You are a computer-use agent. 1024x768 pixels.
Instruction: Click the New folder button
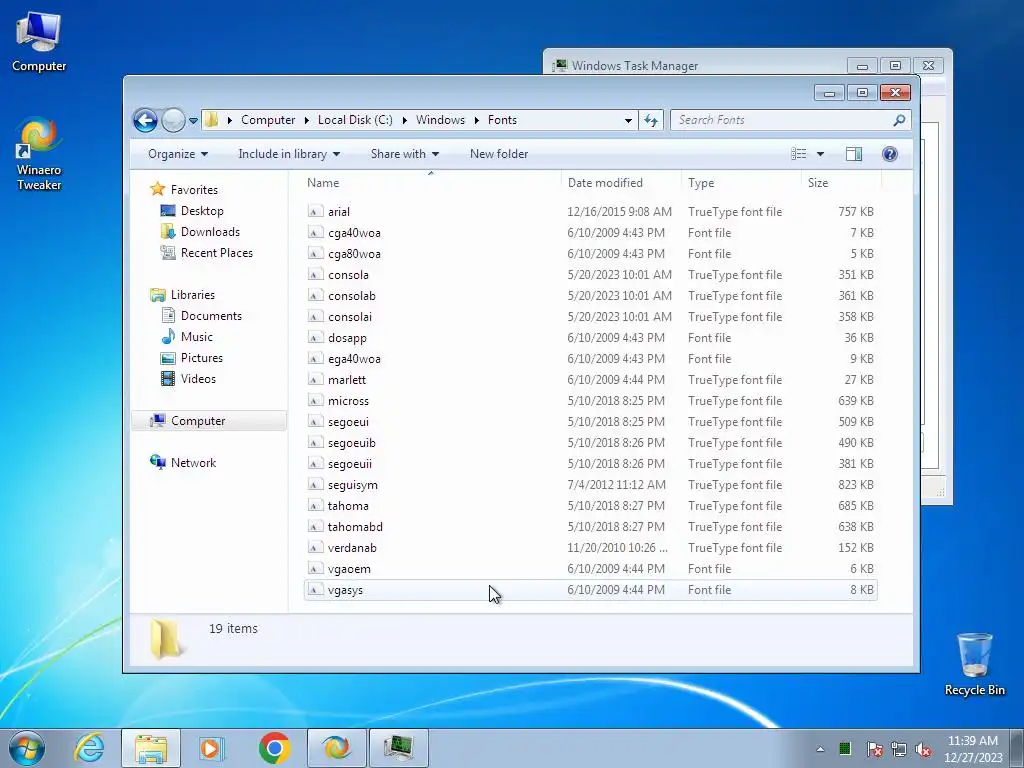499,154
